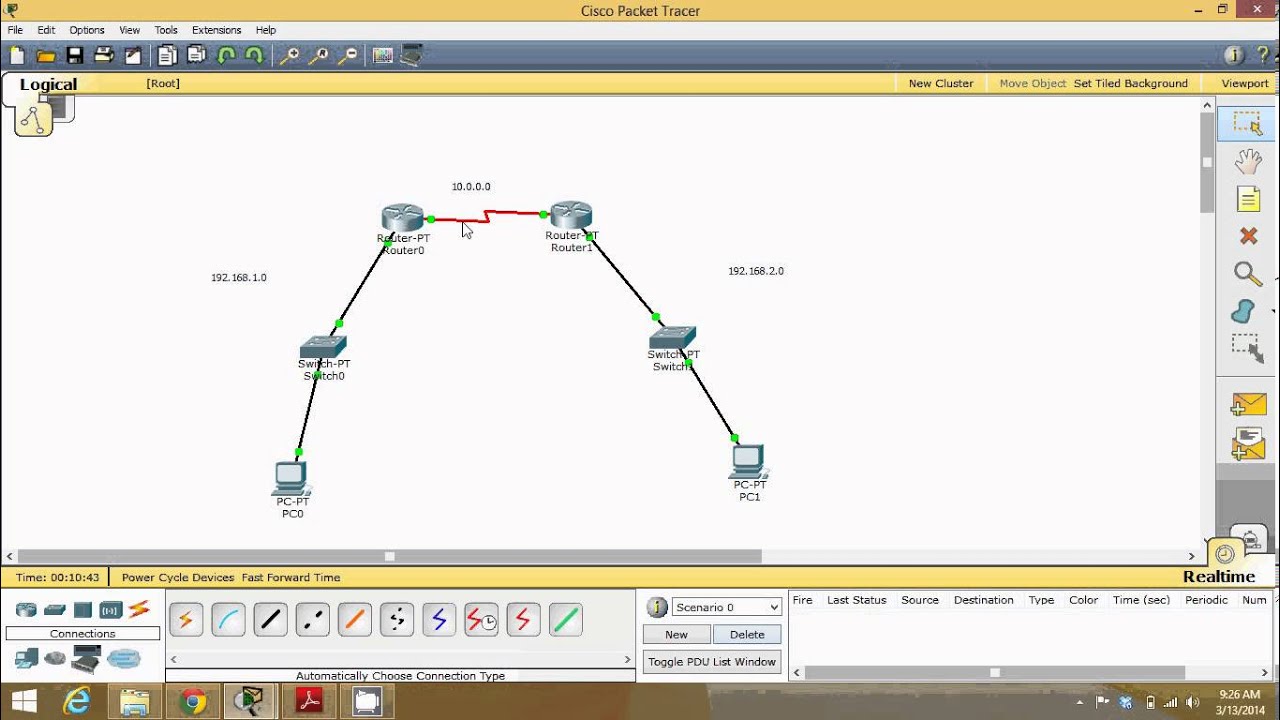Choose the End Devices category
This screenshot has width=1280, height=720.
(x=26, y=658)
